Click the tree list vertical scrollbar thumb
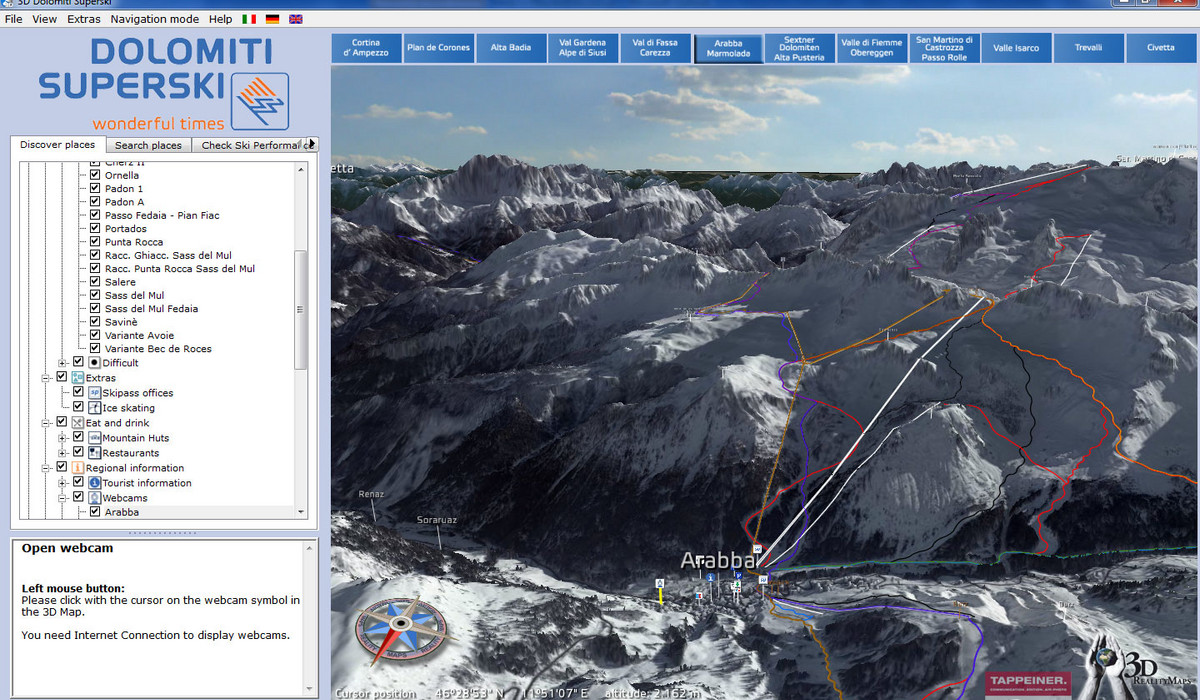Screen dimensions: 1200x700 tap(300, 310)
